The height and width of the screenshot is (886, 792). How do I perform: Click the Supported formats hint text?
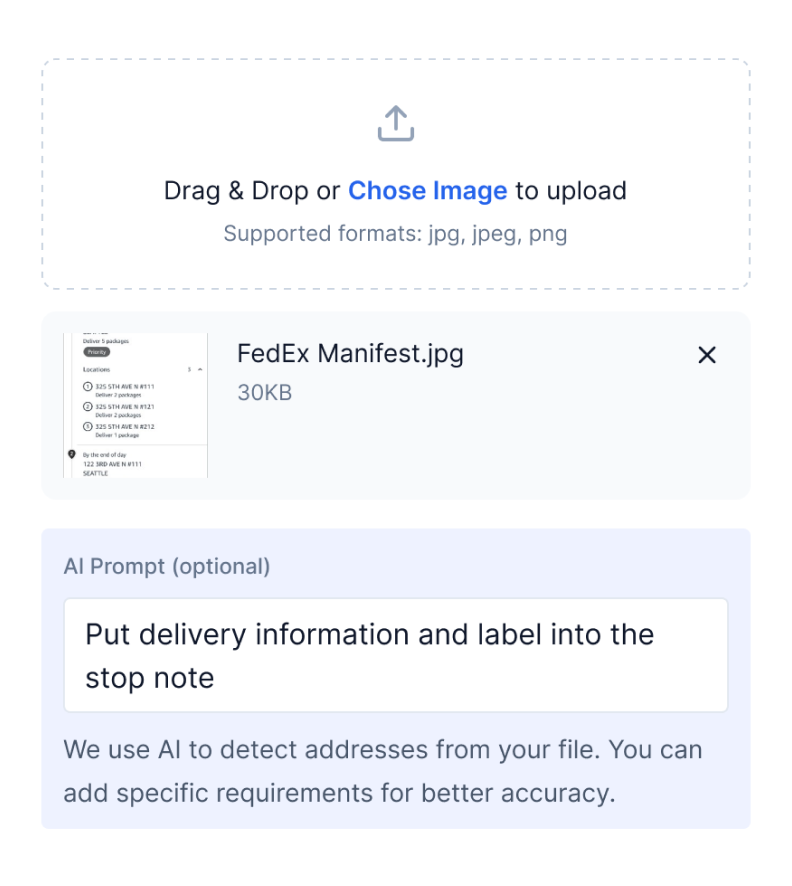(x=395, y=233)
